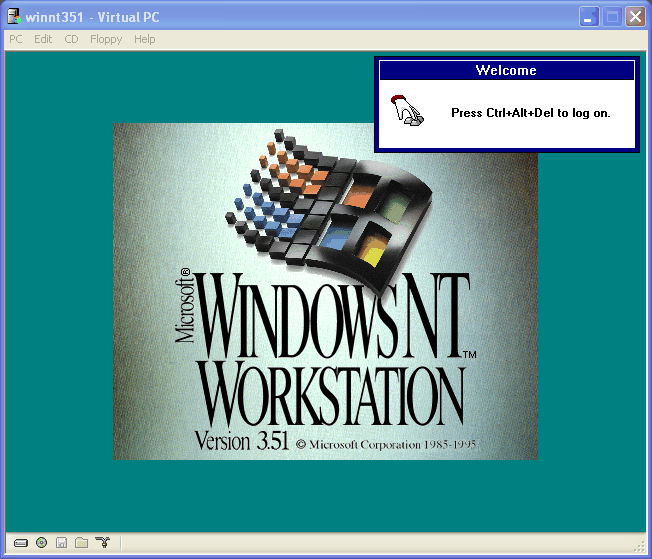Image resolution: width=652 pixels, height=559 pixels.
Task: Click the Ctrl+Alt+Del hand icon
Action: pyautogui.click(x=407, y=111)
